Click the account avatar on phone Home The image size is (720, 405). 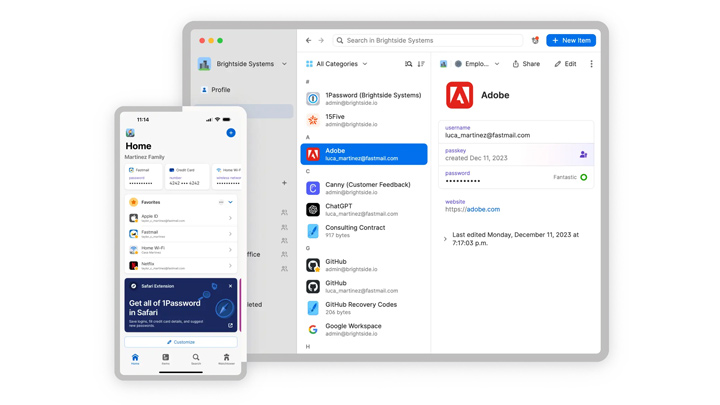(130, 133)
